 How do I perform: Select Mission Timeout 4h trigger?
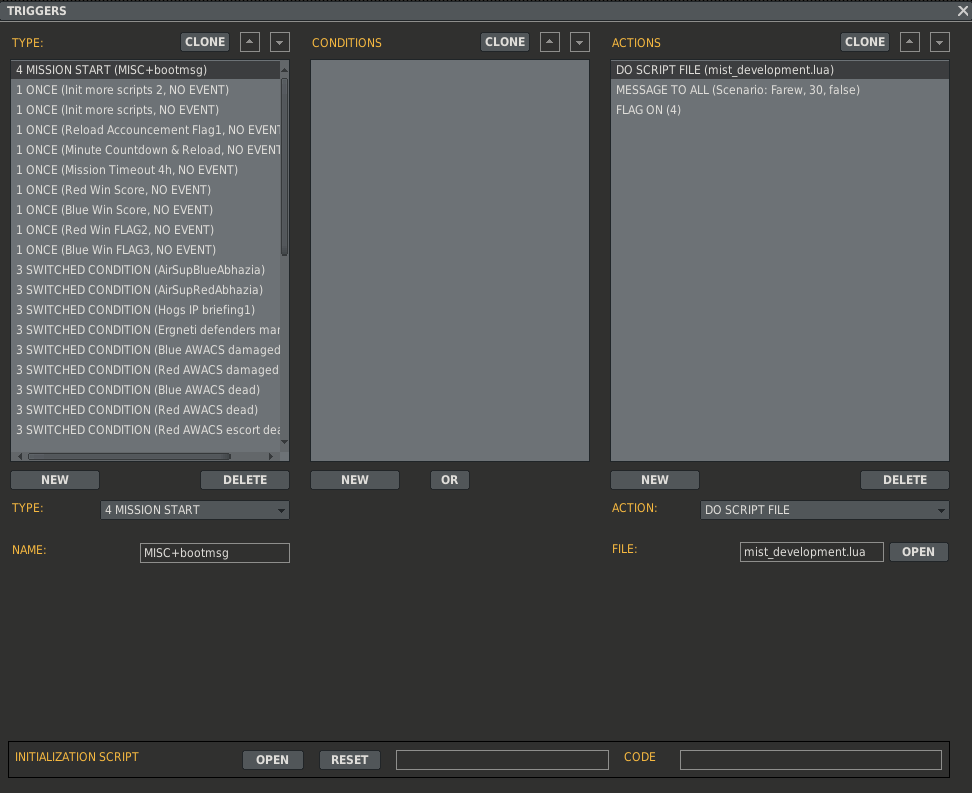point(146,170)
